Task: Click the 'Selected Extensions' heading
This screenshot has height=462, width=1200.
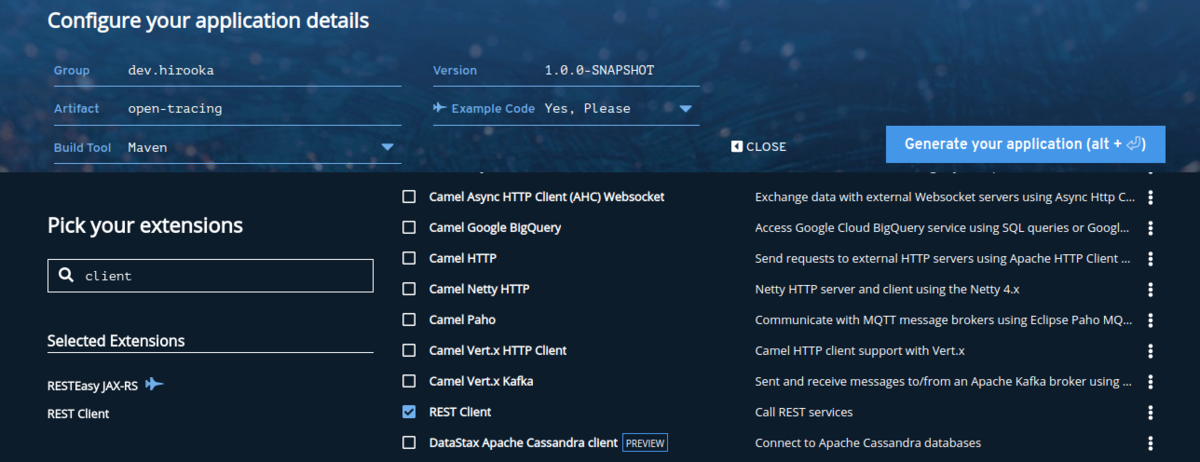Action: click(116, 341)
